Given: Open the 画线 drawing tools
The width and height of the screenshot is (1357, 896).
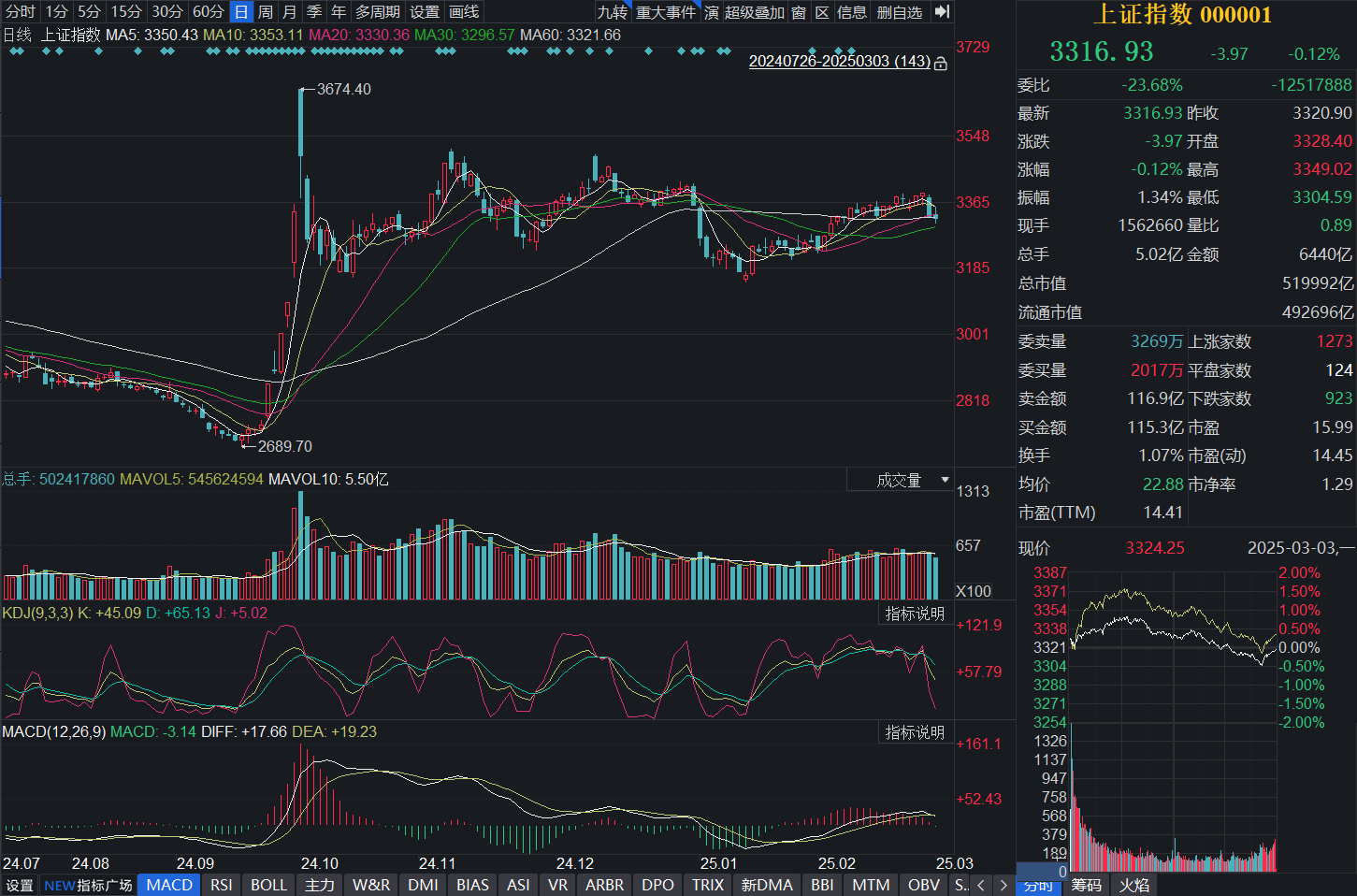Looking at the screenshot, I should [464, 11].
